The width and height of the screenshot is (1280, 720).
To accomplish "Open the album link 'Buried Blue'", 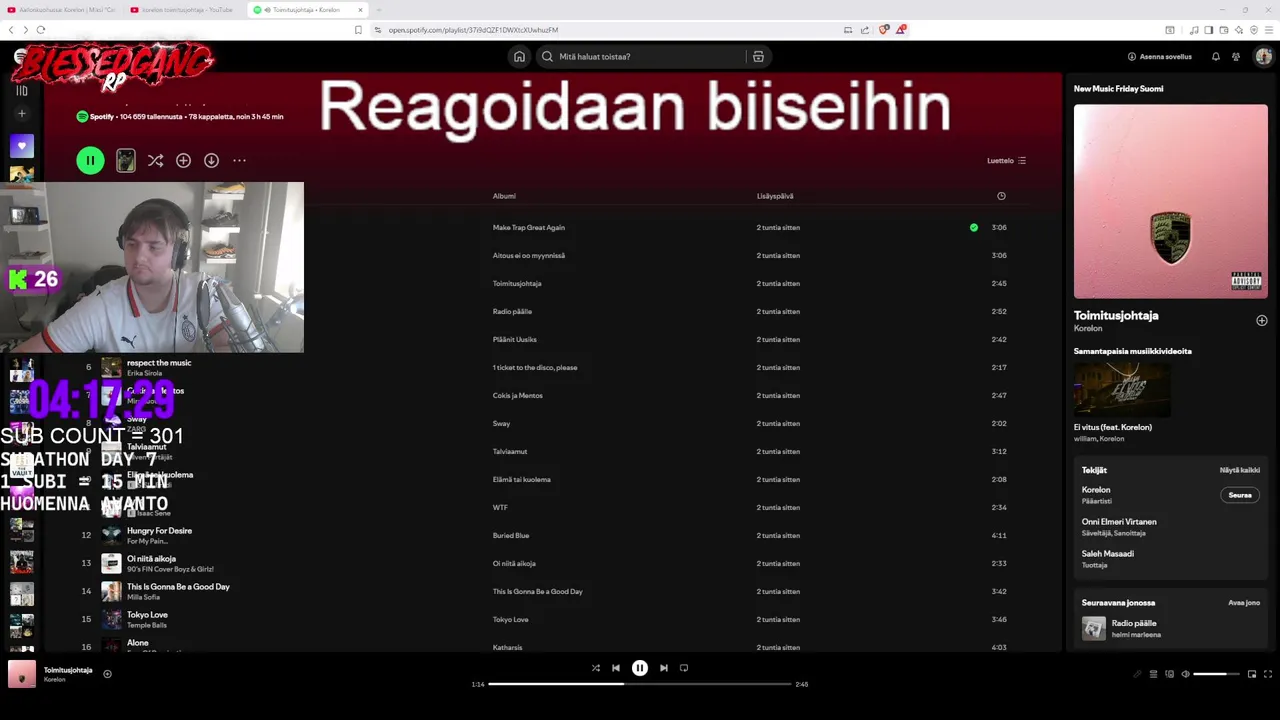I will coord(511,535).
